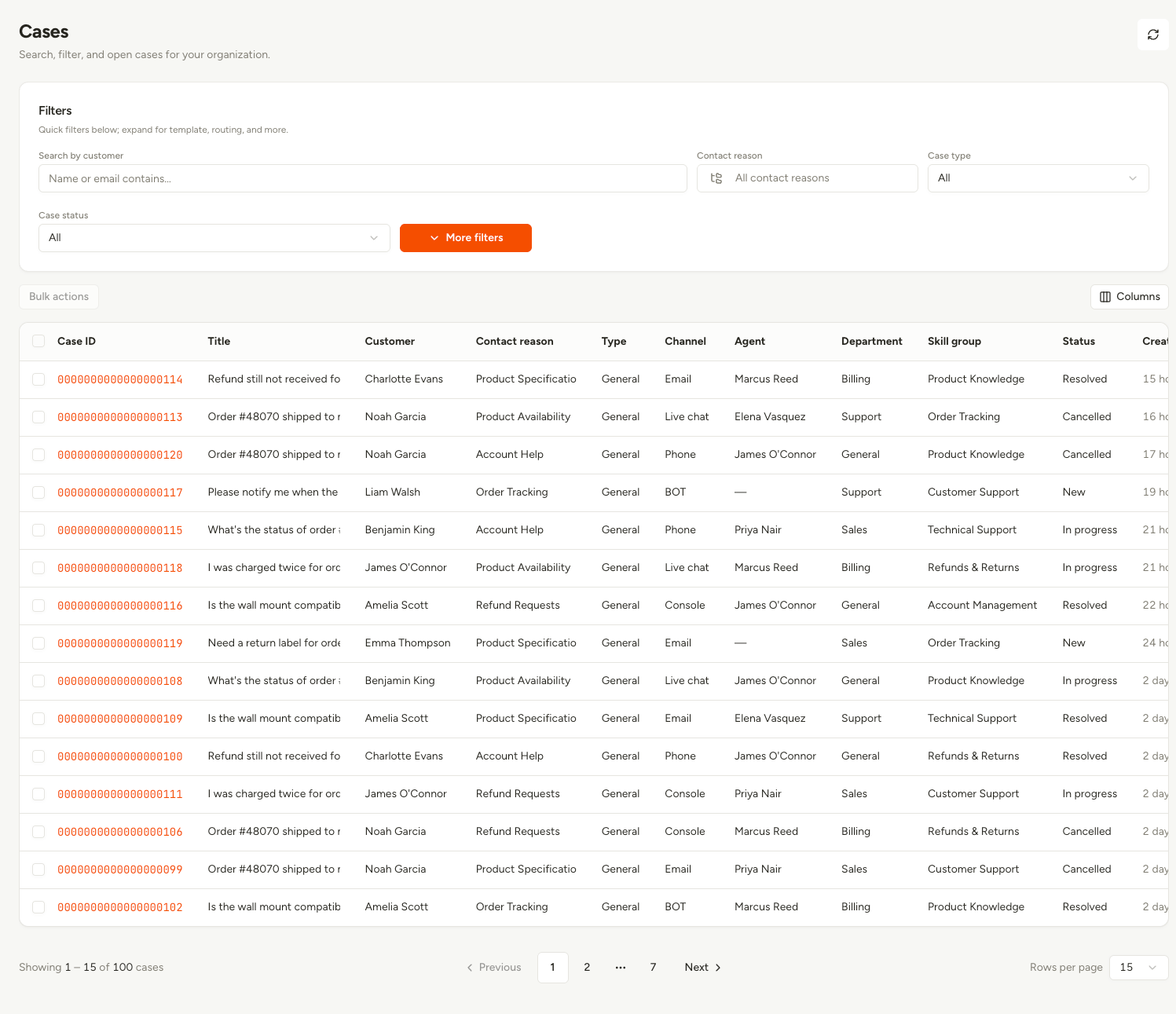Click the pagination ellipsis icon
Screen dimensions: 1176x1014
pos(621,968)
